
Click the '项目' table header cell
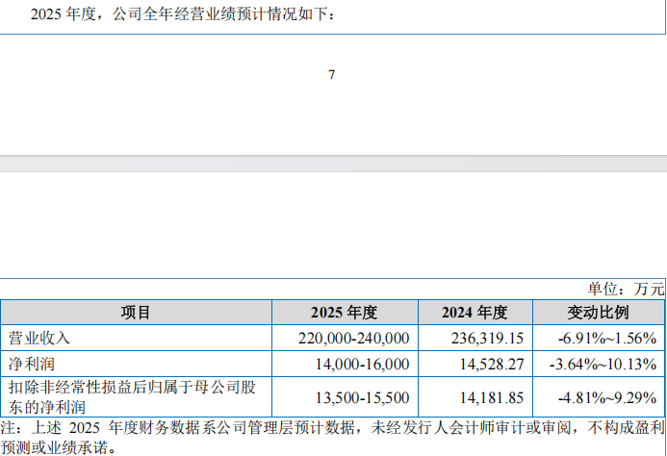click(136, 313)
